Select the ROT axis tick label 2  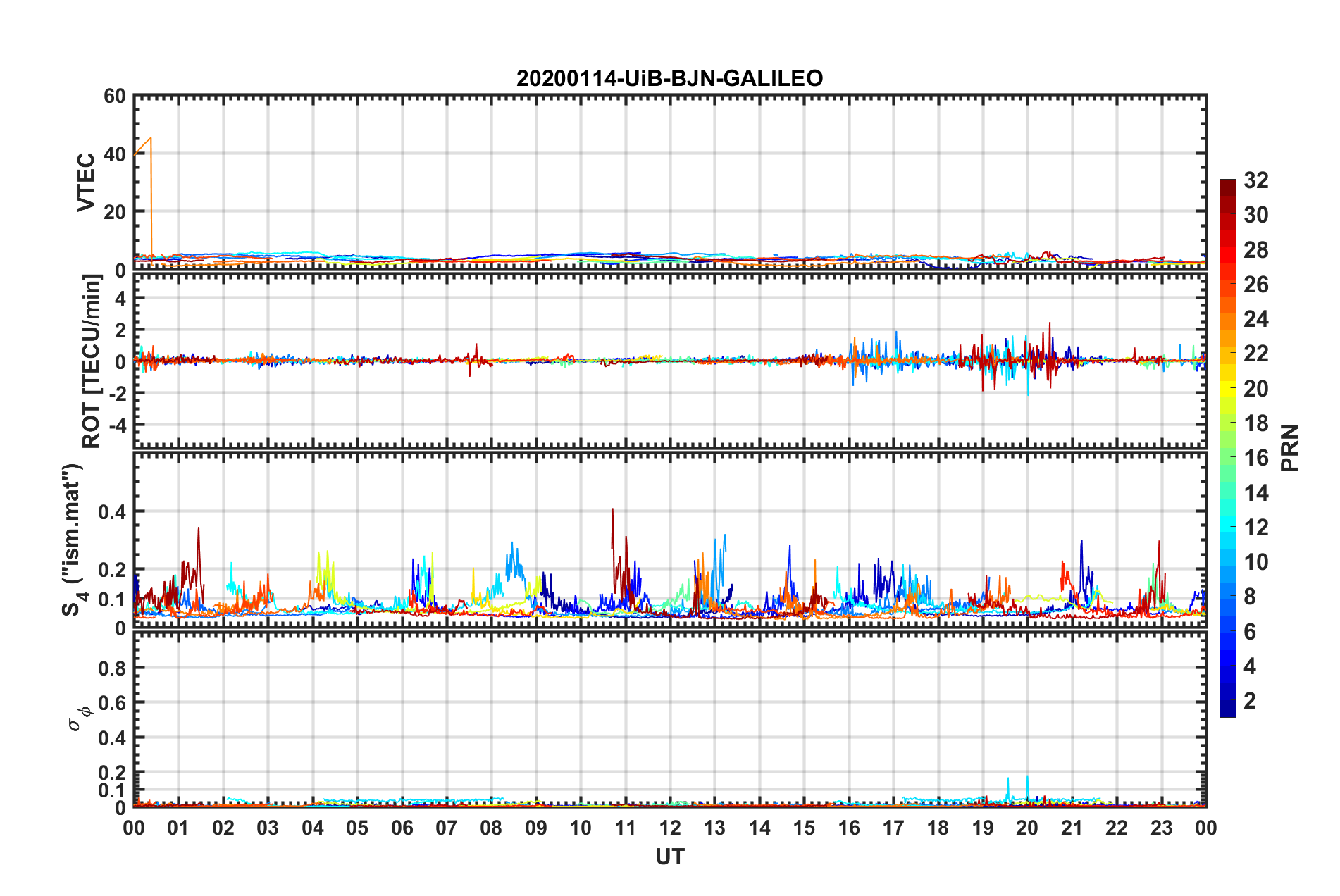120,330
